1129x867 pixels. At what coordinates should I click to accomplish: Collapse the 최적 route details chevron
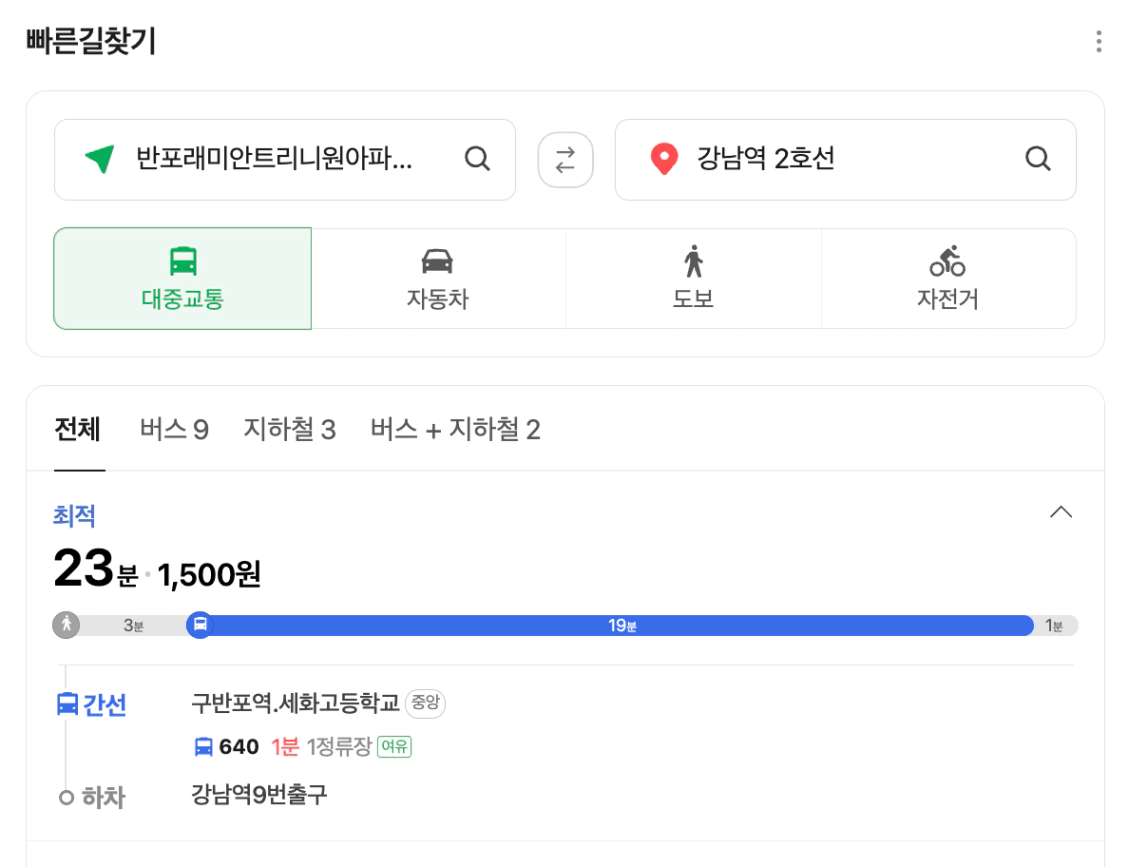point(1060,512)
